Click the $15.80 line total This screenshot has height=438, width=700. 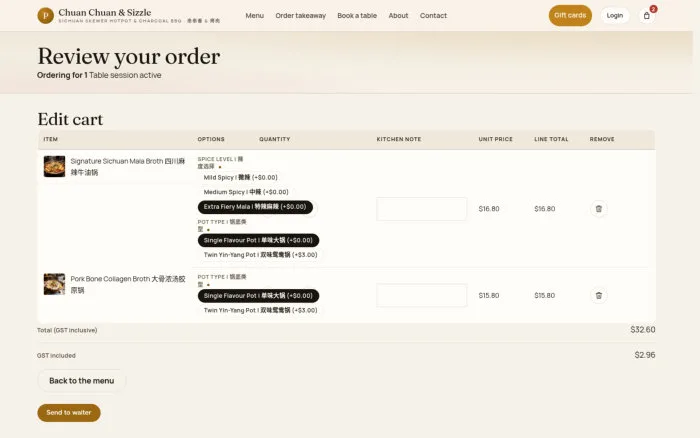tap(545, 295)
